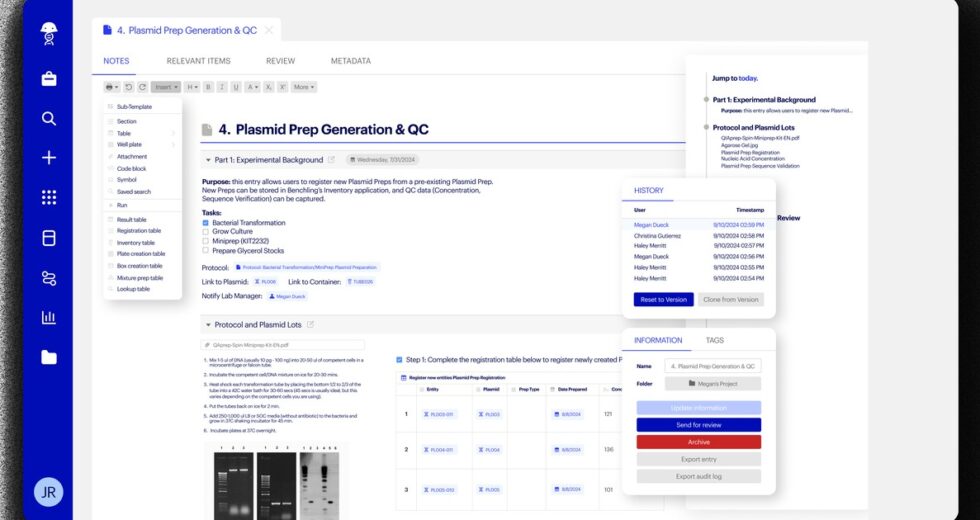The height and width of the screenshot is (520, 980).
Task: Open search from the magnifier sidebar icon
Action: [49, 119]
